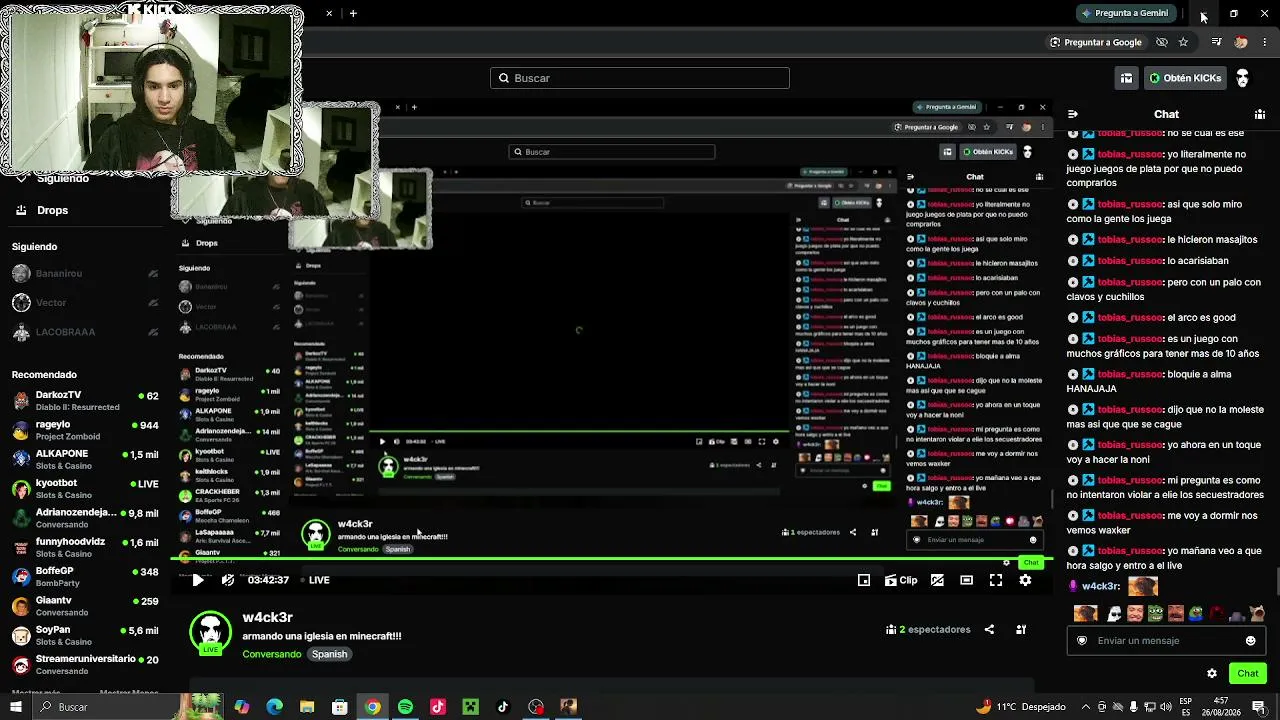Open recommended channel rageylo
1280x720 pixels.
[x=84, y=430]
